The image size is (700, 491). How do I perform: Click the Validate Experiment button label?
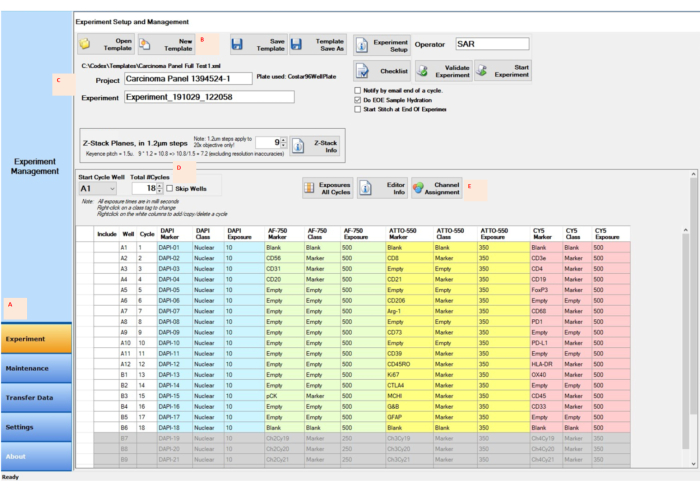click(x=453, y=71)
